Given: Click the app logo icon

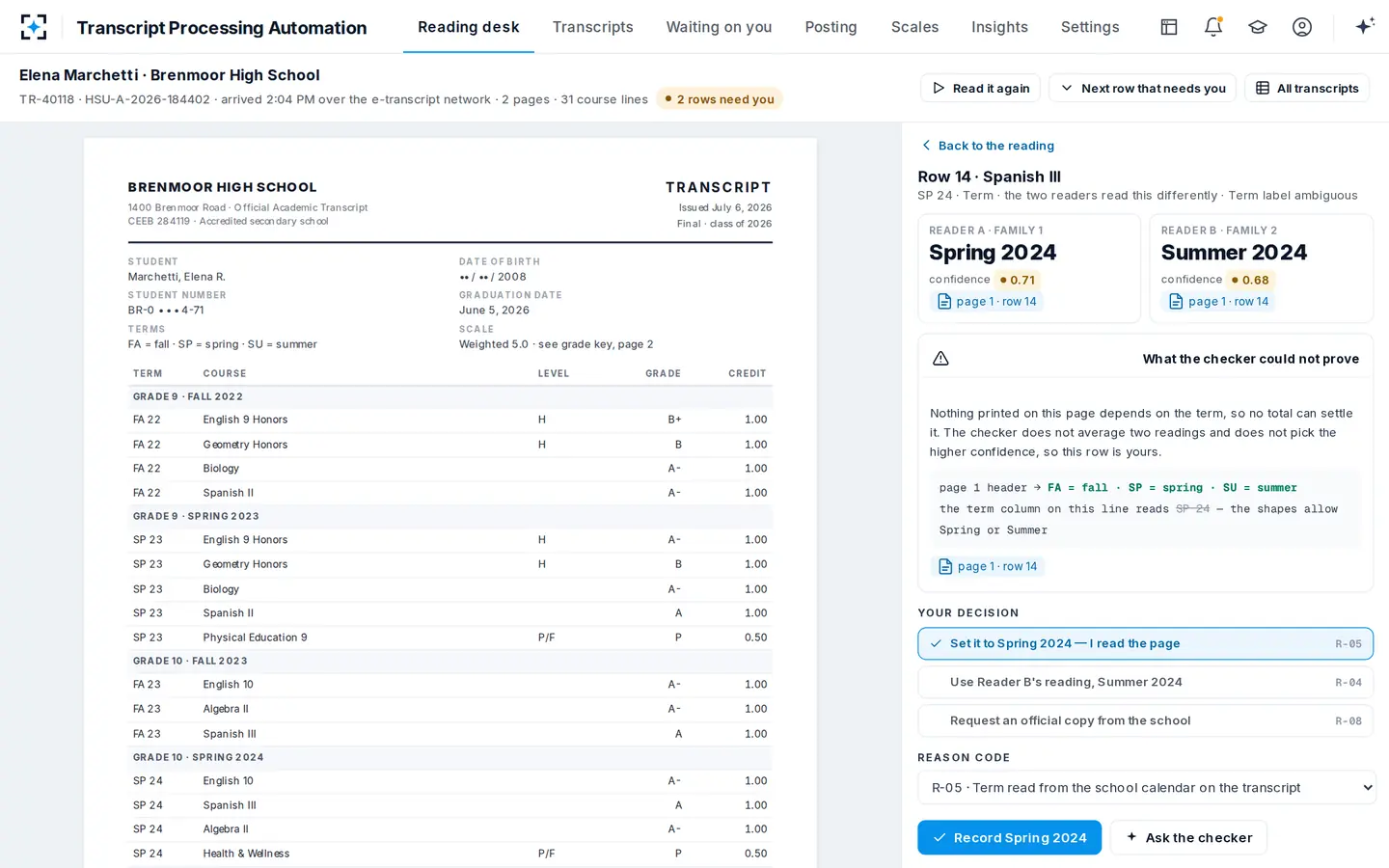Looking at the screenshot, I should tap(34, 27).
